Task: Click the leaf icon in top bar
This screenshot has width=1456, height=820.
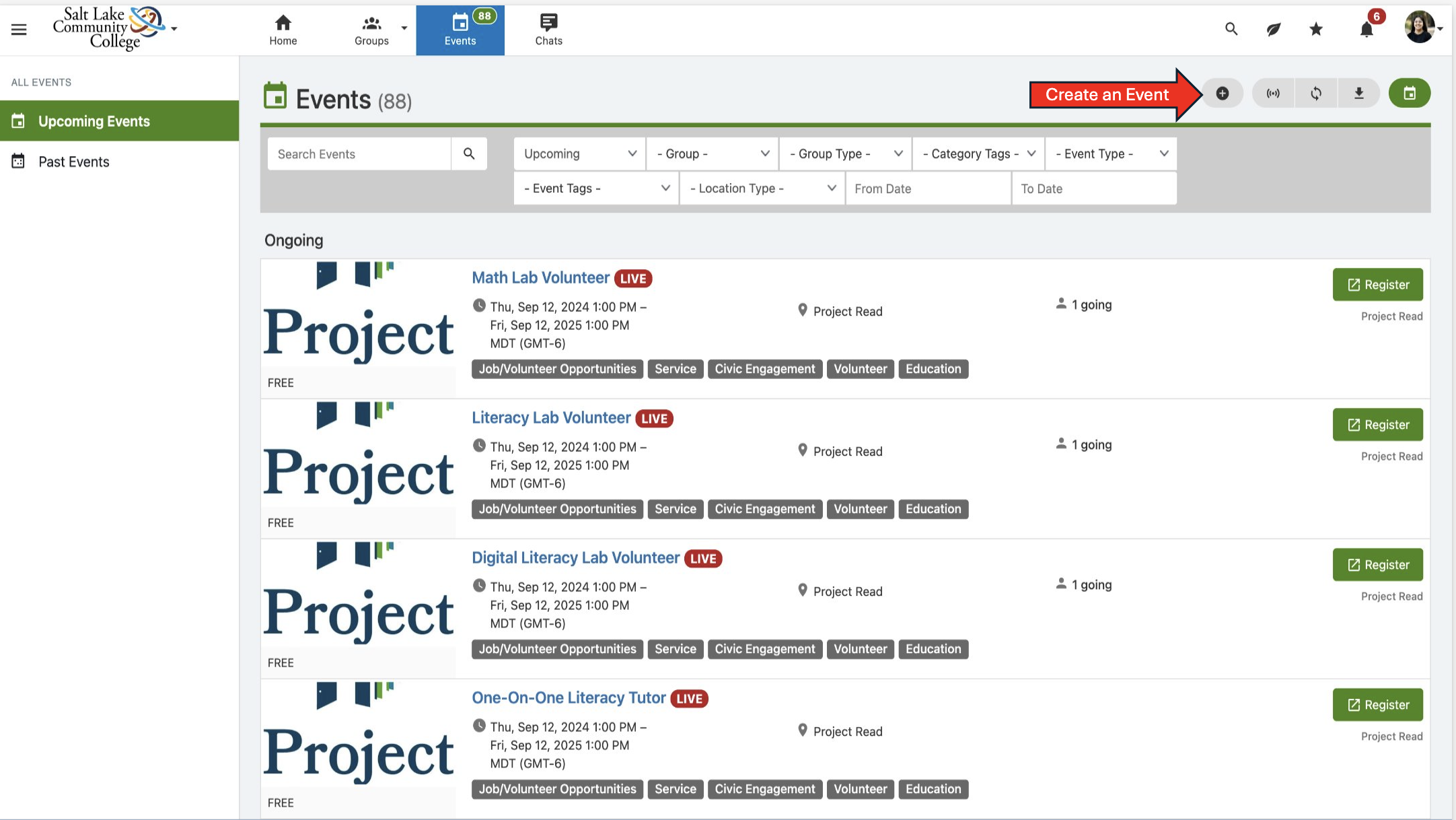Action: 1273,29
